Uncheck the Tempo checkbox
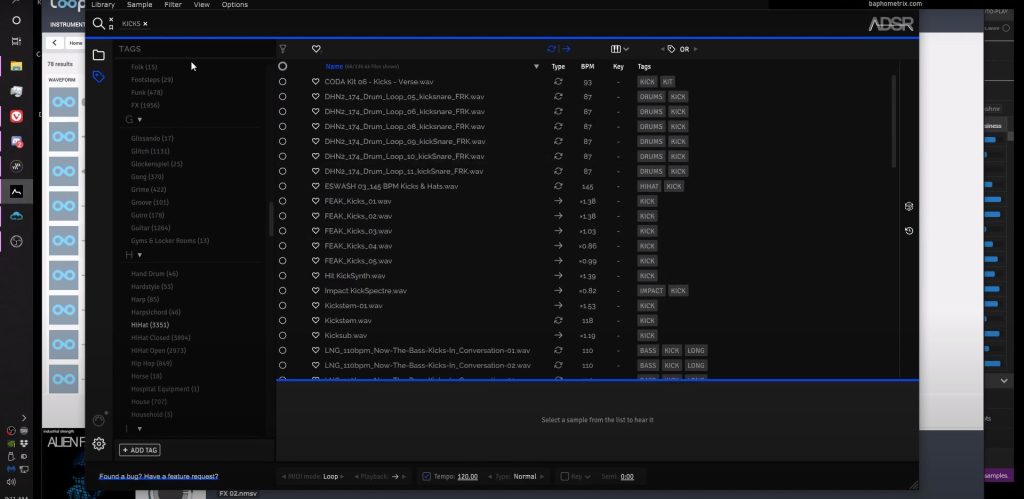The width and height of the screenshot is (1024, 499). (426, 476)
